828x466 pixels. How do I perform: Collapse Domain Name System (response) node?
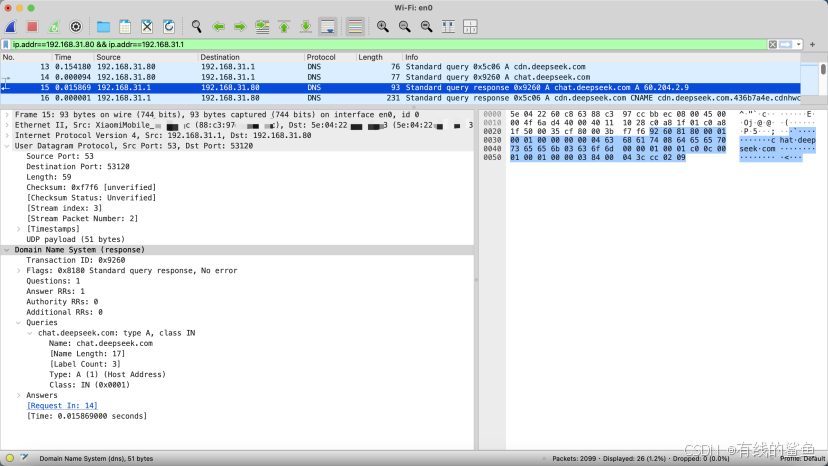tap(7, 250)
